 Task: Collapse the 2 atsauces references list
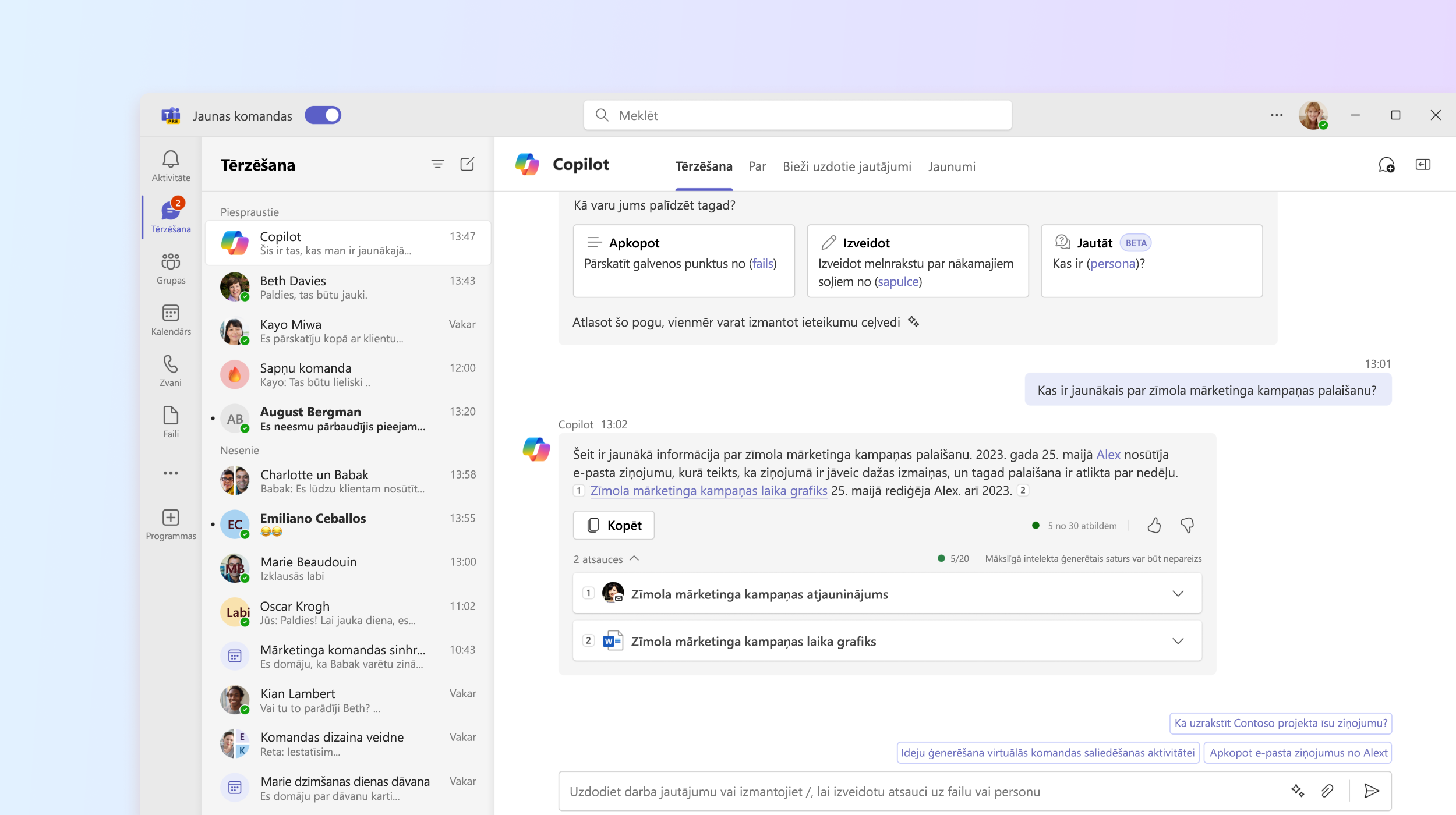click(x=606, y=559)
